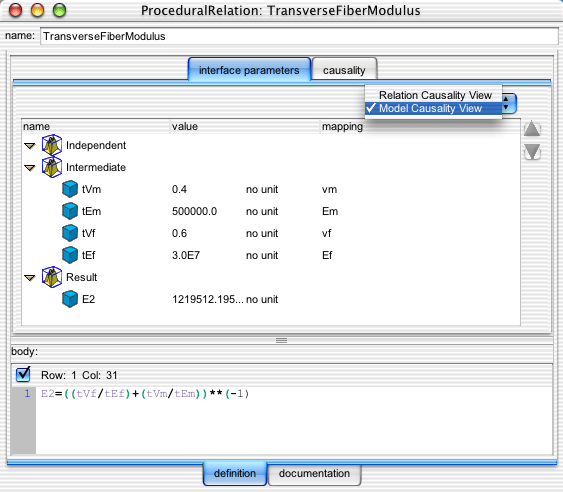The image size is (563, 492).
Task: Click the name column header
Action: [96, 126]
